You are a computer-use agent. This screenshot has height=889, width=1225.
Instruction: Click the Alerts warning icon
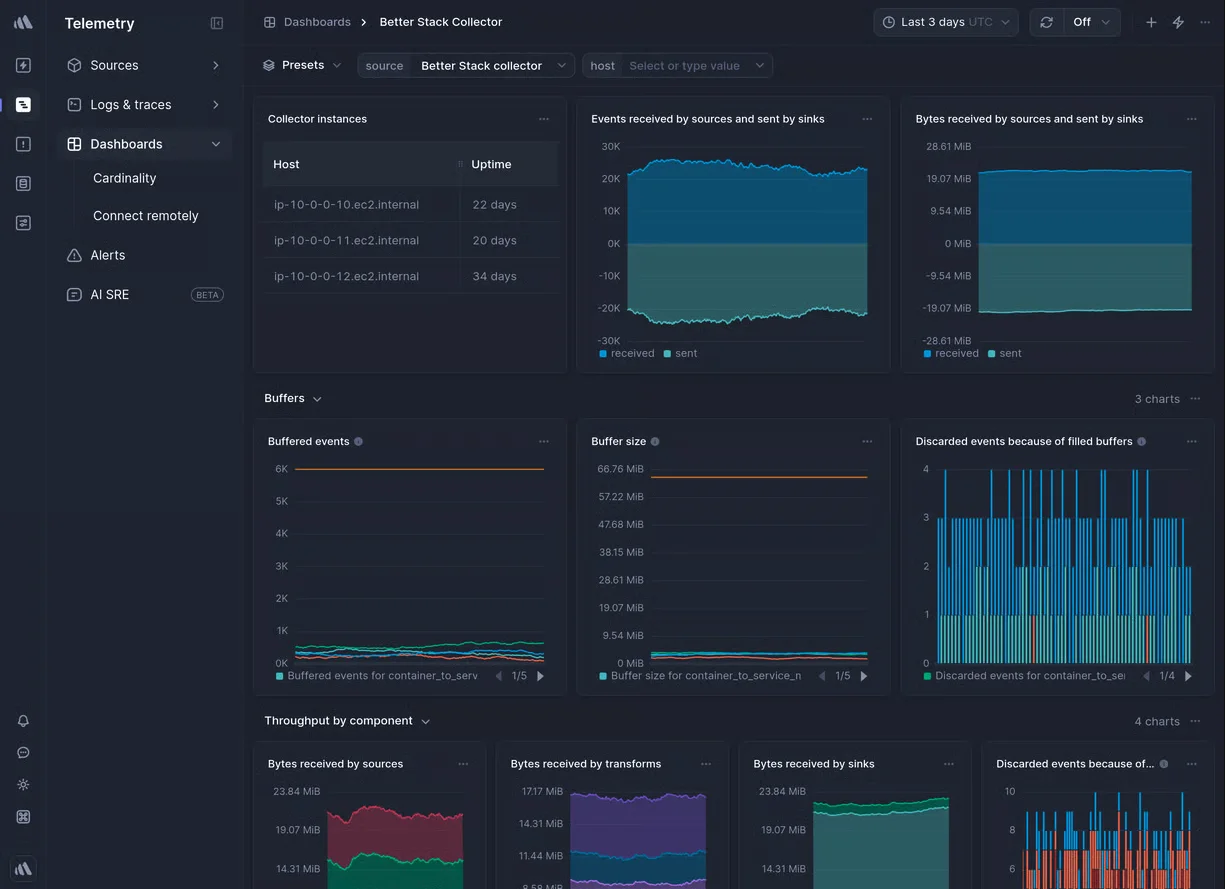(74, 255)
